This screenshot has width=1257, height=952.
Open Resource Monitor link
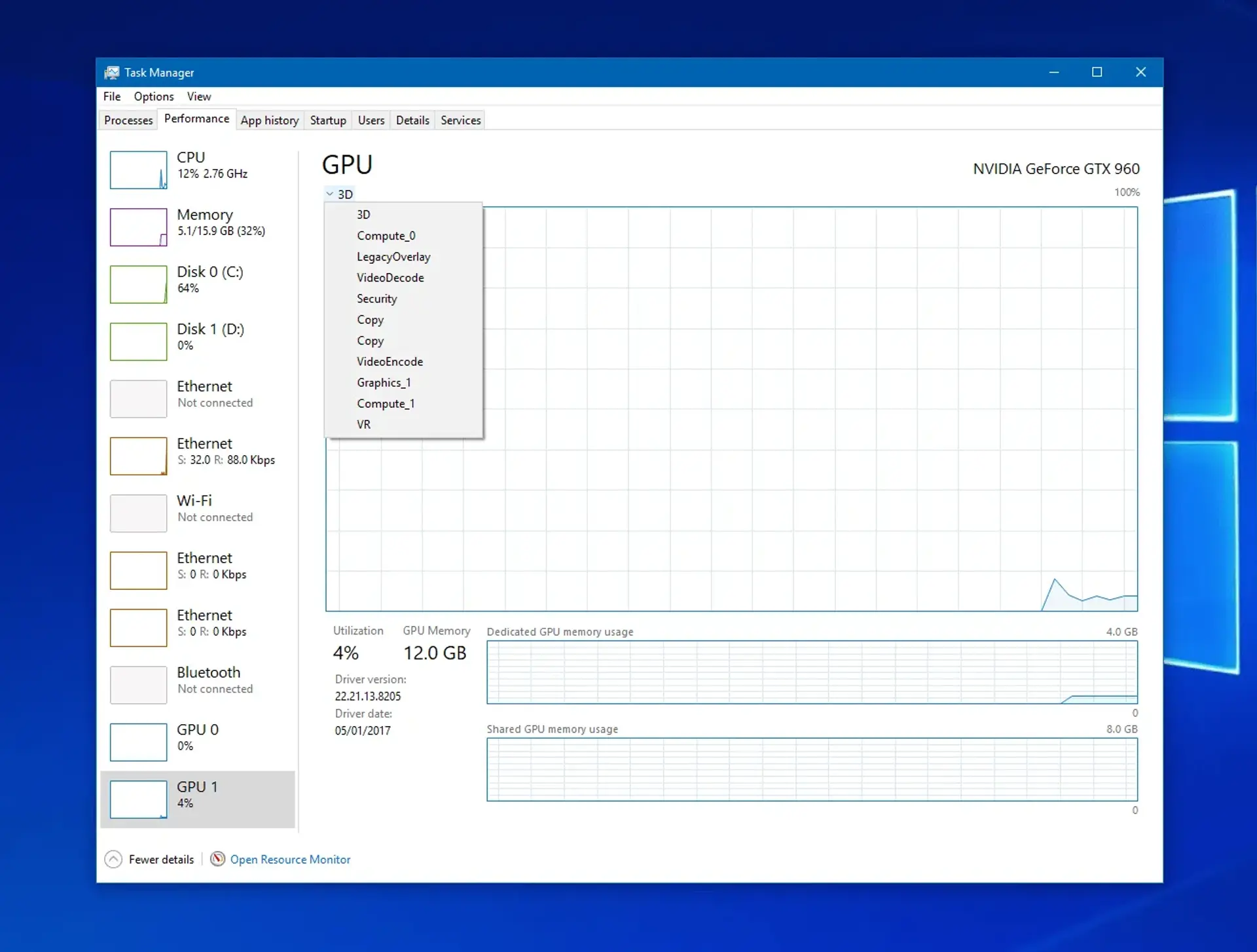click(x=290, y=859)
